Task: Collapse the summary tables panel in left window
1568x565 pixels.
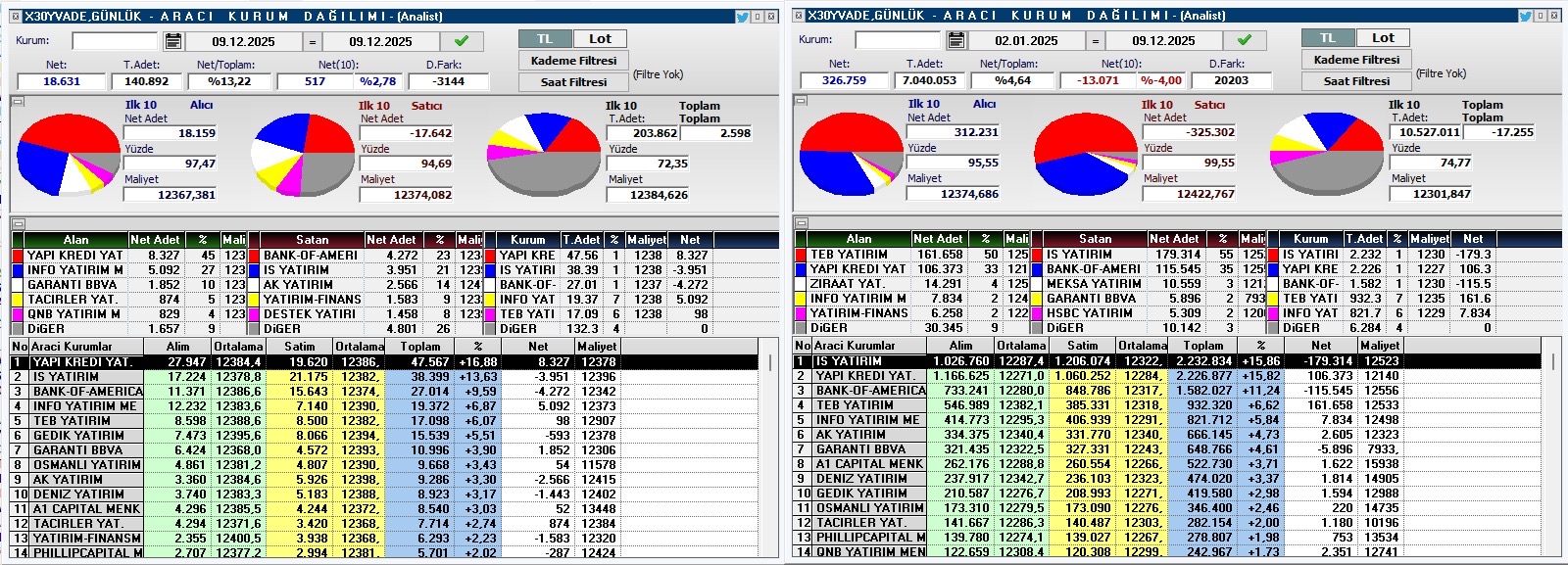Action: (x=18, y=224)
